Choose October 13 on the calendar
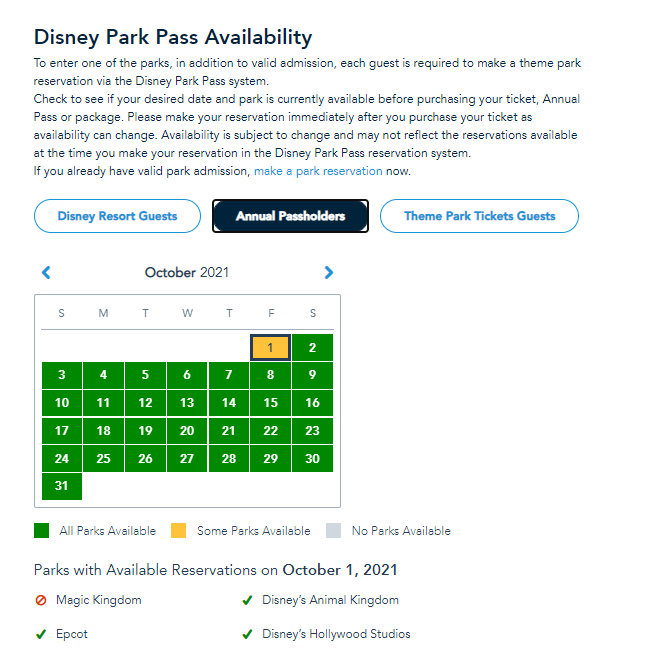The image size is (645, 670). click(x=187, y=403)
